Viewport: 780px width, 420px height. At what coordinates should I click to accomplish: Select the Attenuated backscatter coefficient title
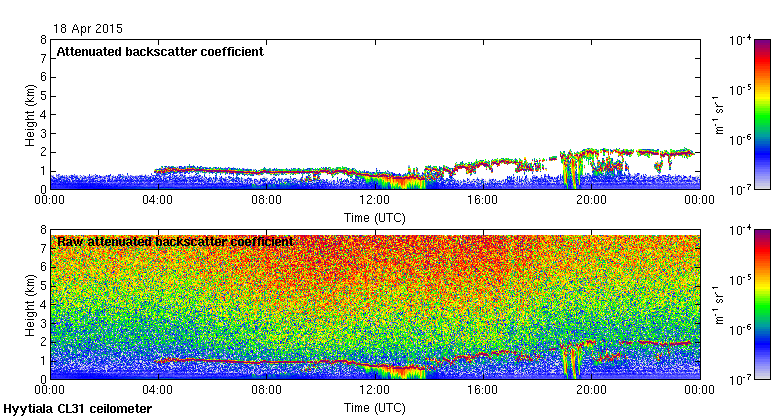tap(160, 52)
